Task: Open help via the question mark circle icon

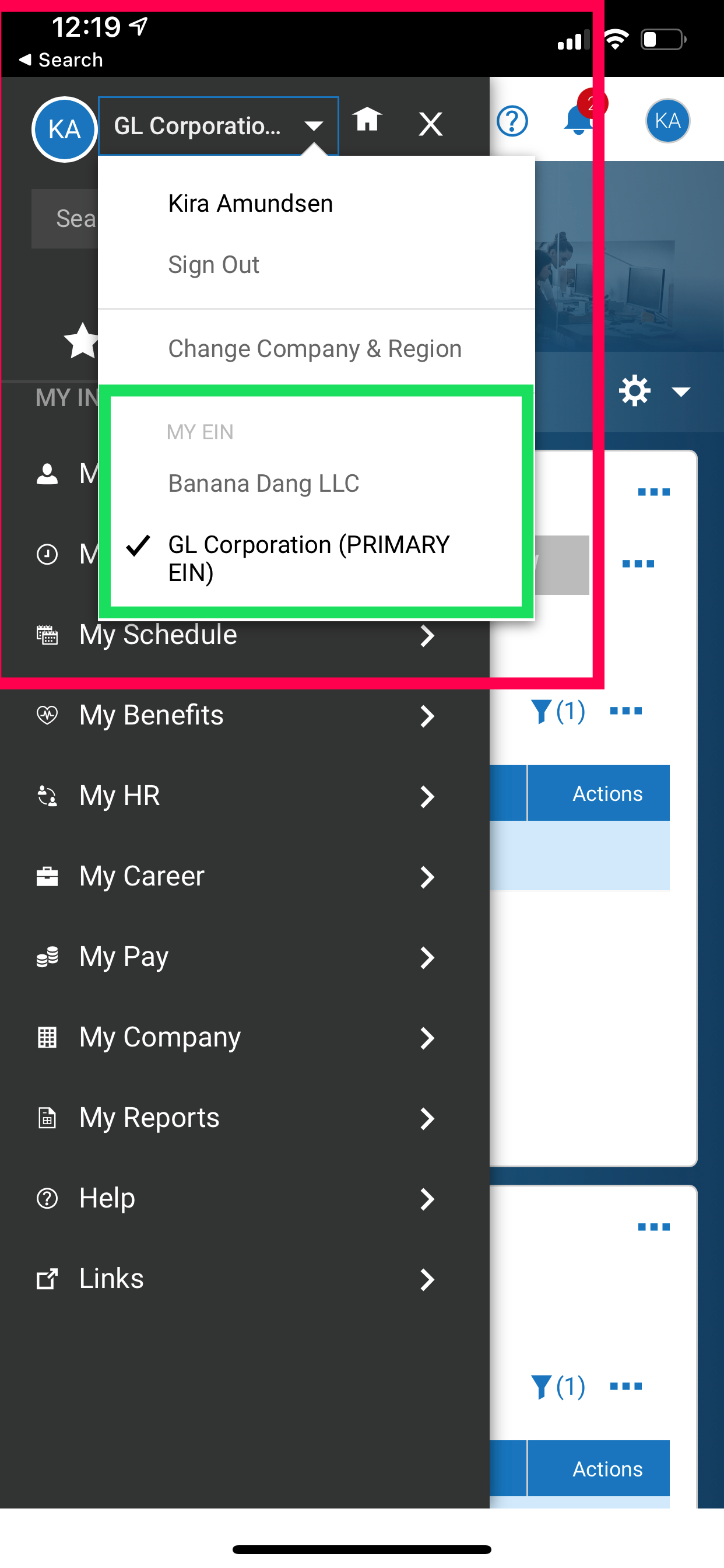Action: coord(512,121)
